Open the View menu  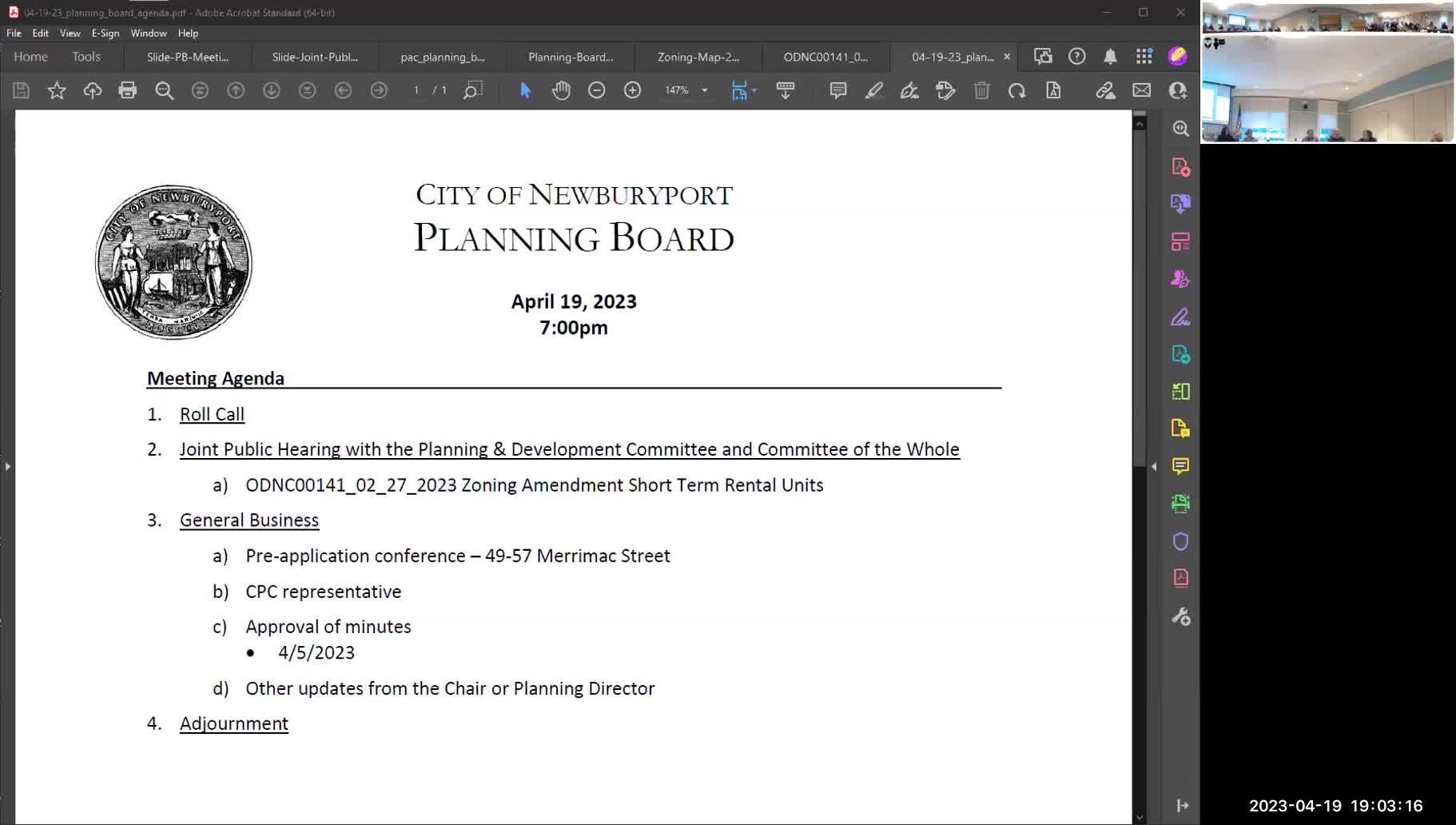click(x=70, y=33)
